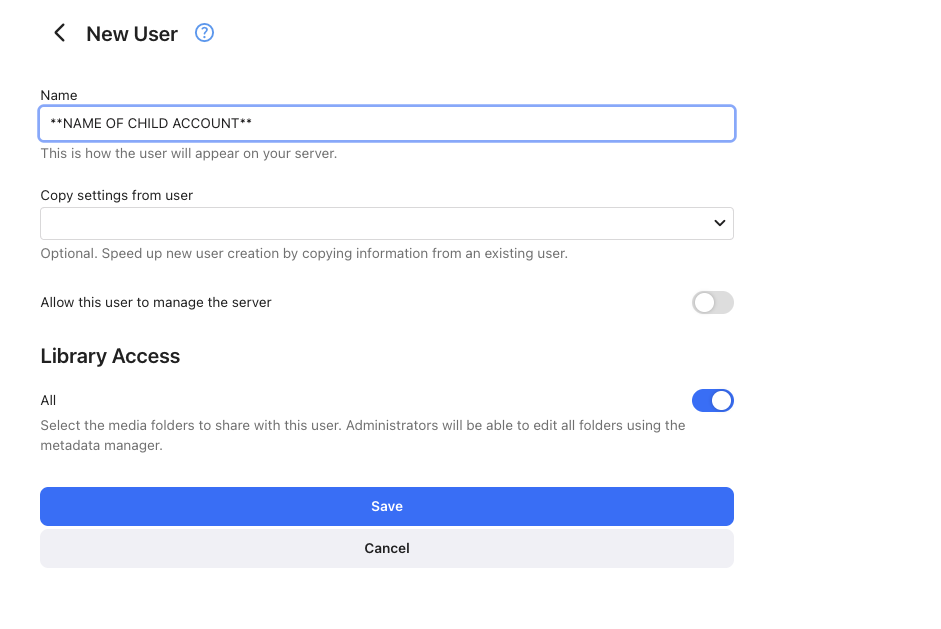Select the back chevron next to New User
941x629 pixels.
[59, 32]
